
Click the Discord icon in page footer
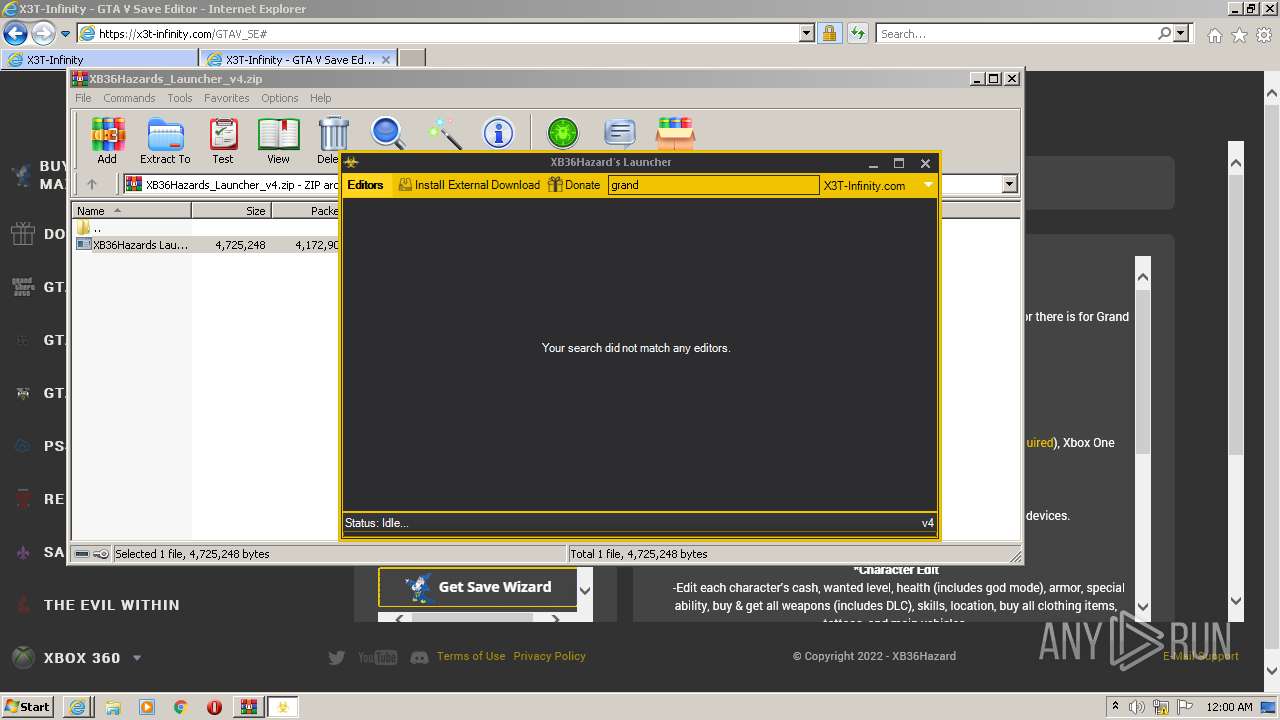419,657
